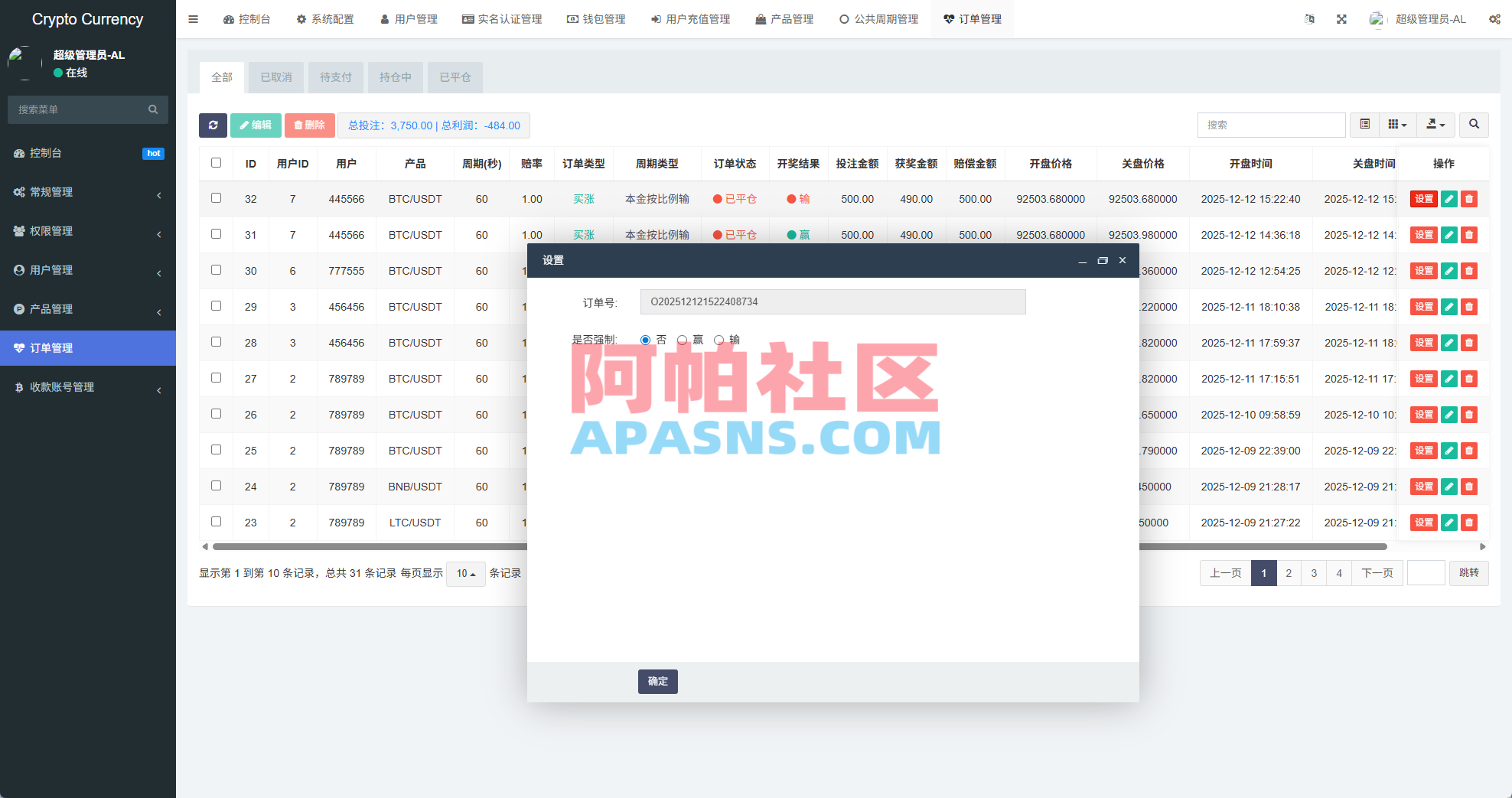
Task: Expand 权限管理 in sidebar
Action: pyautogui.click(x=88, y=231)
